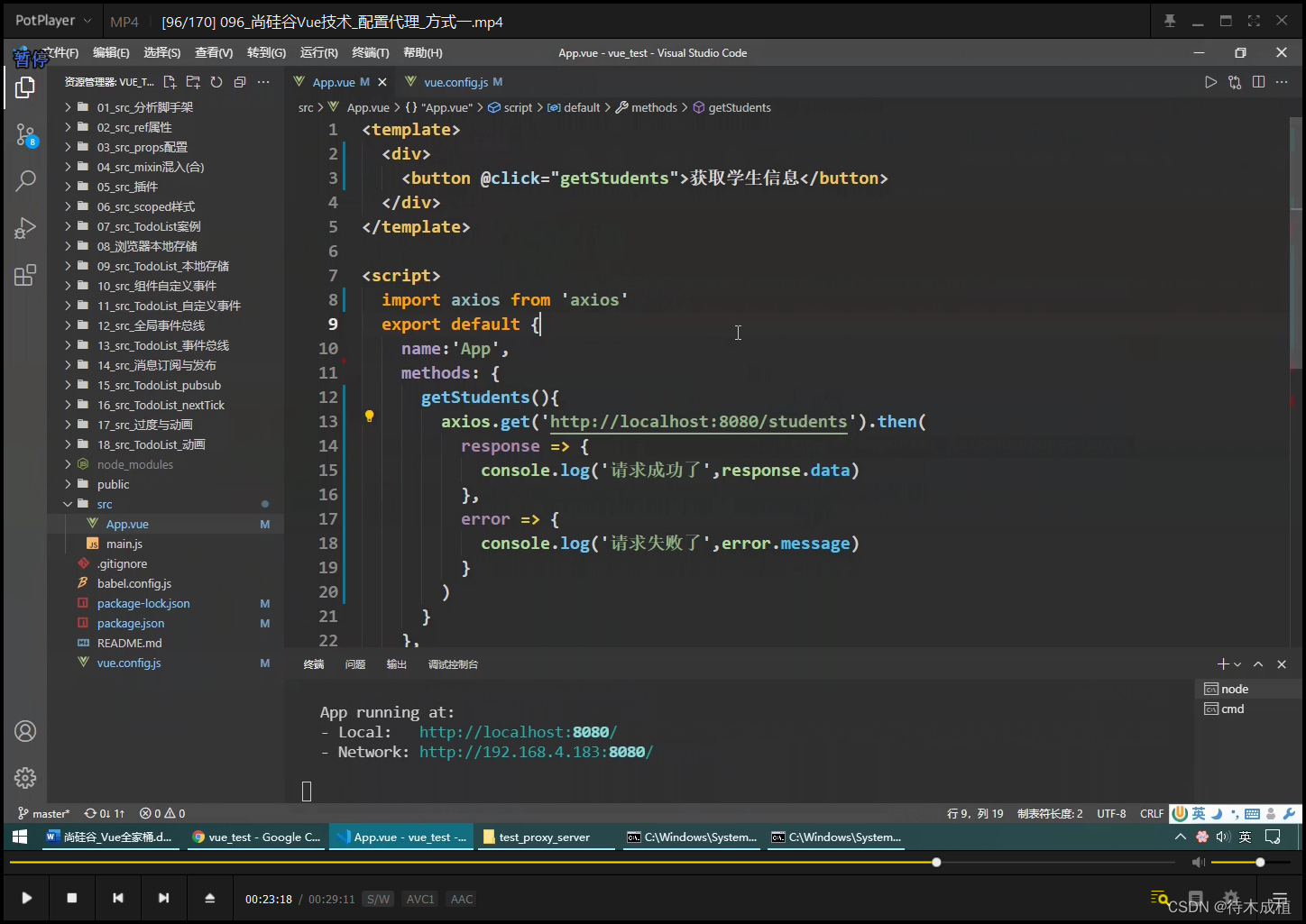Click PotPlayer volume slider handle
Screen dimensions: 1306x924
click(x=1260, y=863)
